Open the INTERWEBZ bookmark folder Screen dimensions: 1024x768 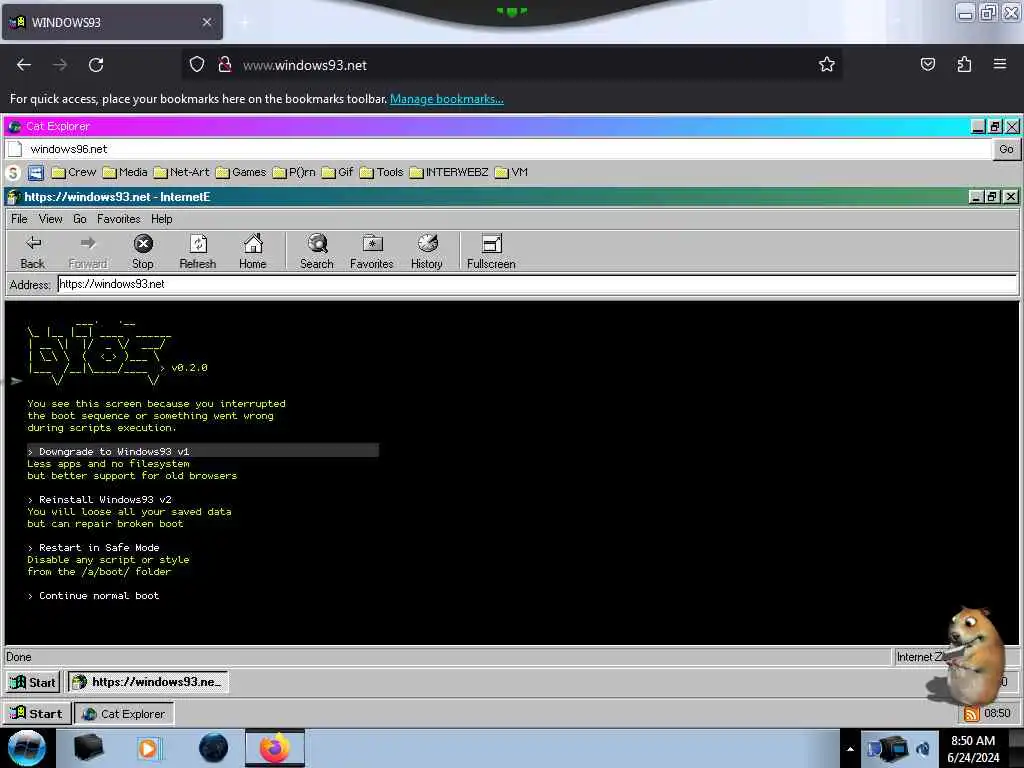(x=449, y=172)
